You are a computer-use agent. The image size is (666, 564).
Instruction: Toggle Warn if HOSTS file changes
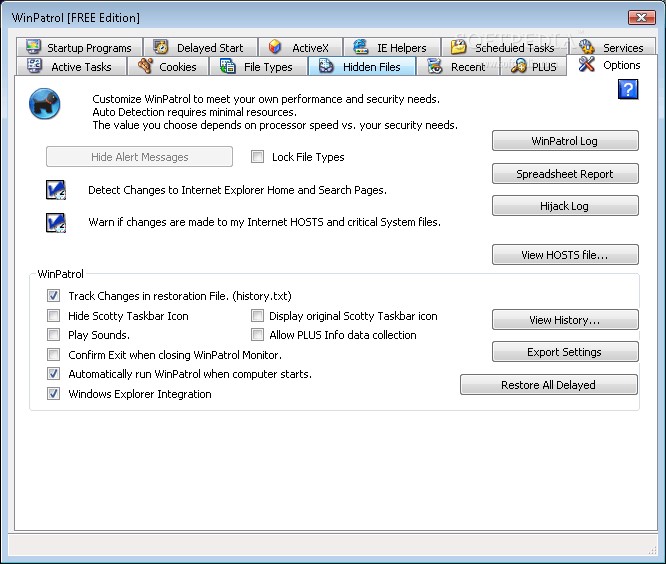pyautogui.click(x=56, y=223)
